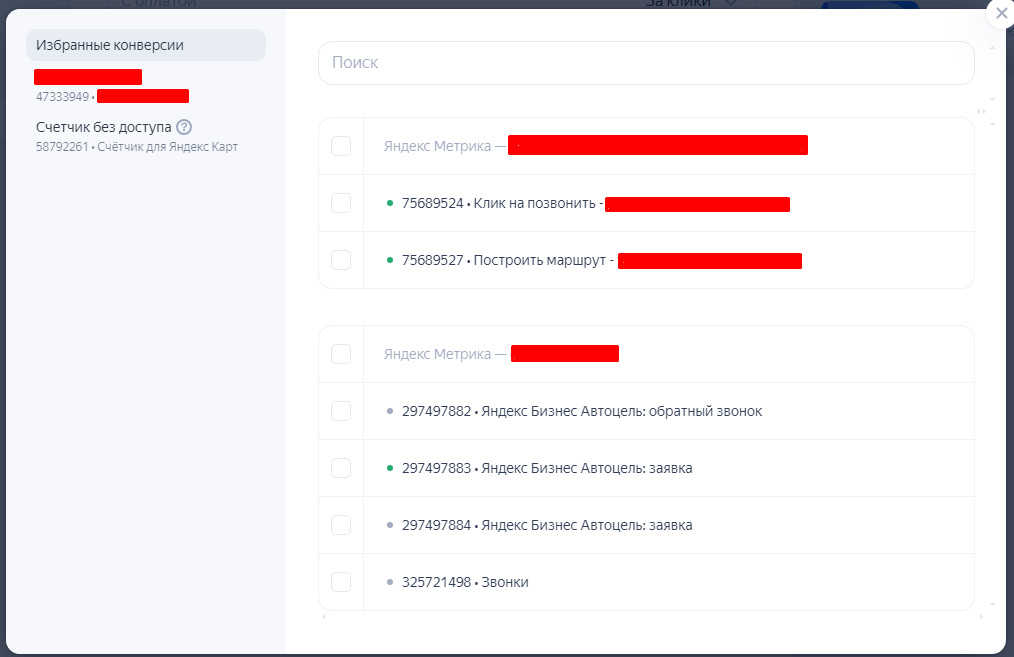Check header checkbox above Клик на позвонить

click(x=341, y=146)
